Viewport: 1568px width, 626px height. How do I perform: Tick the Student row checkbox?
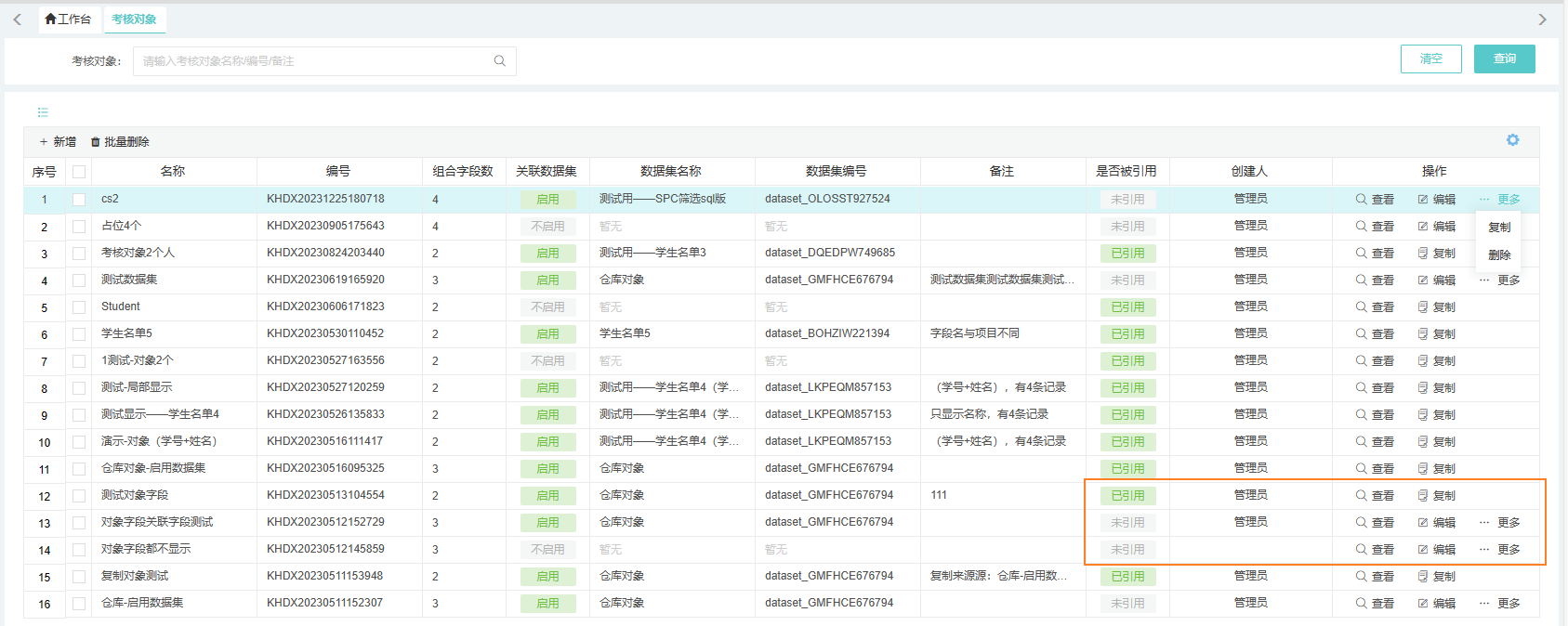pyautogui.click(x=79, y=307)
